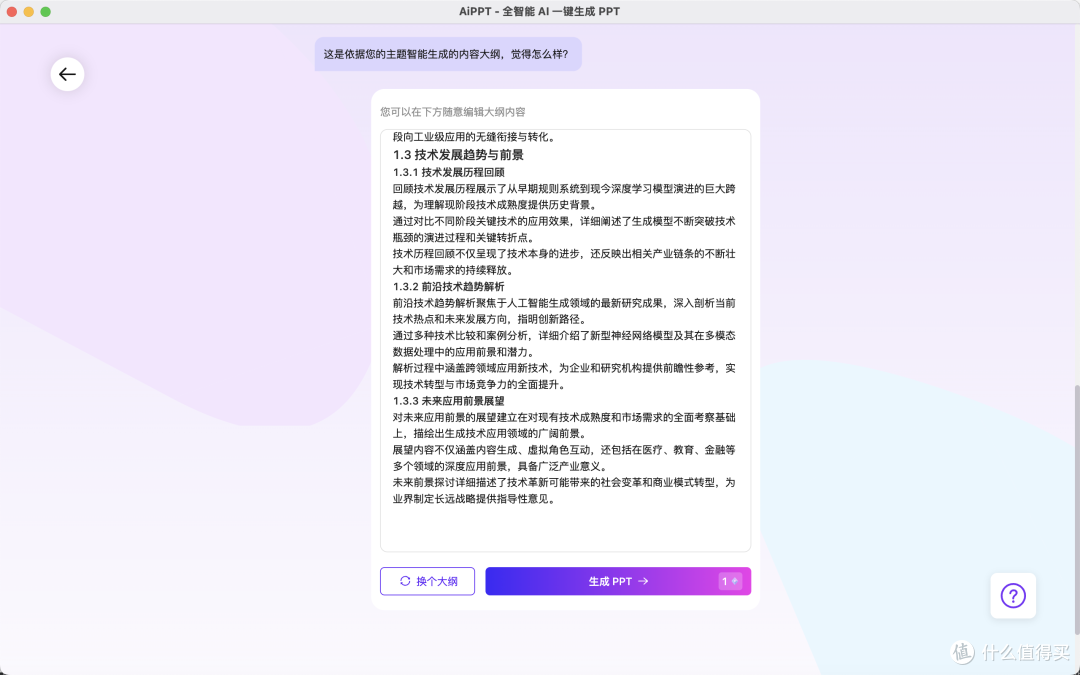Screen dimensions: 1080x675
Task: Click subheading 1.3.3 未来应用前景展望
Action: tap(448, 401)
